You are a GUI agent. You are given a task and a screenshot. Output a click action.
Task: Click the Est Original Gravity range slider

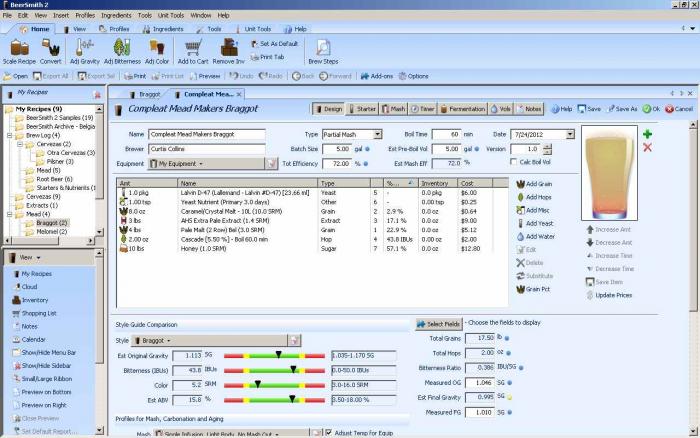tap(274, 356)
